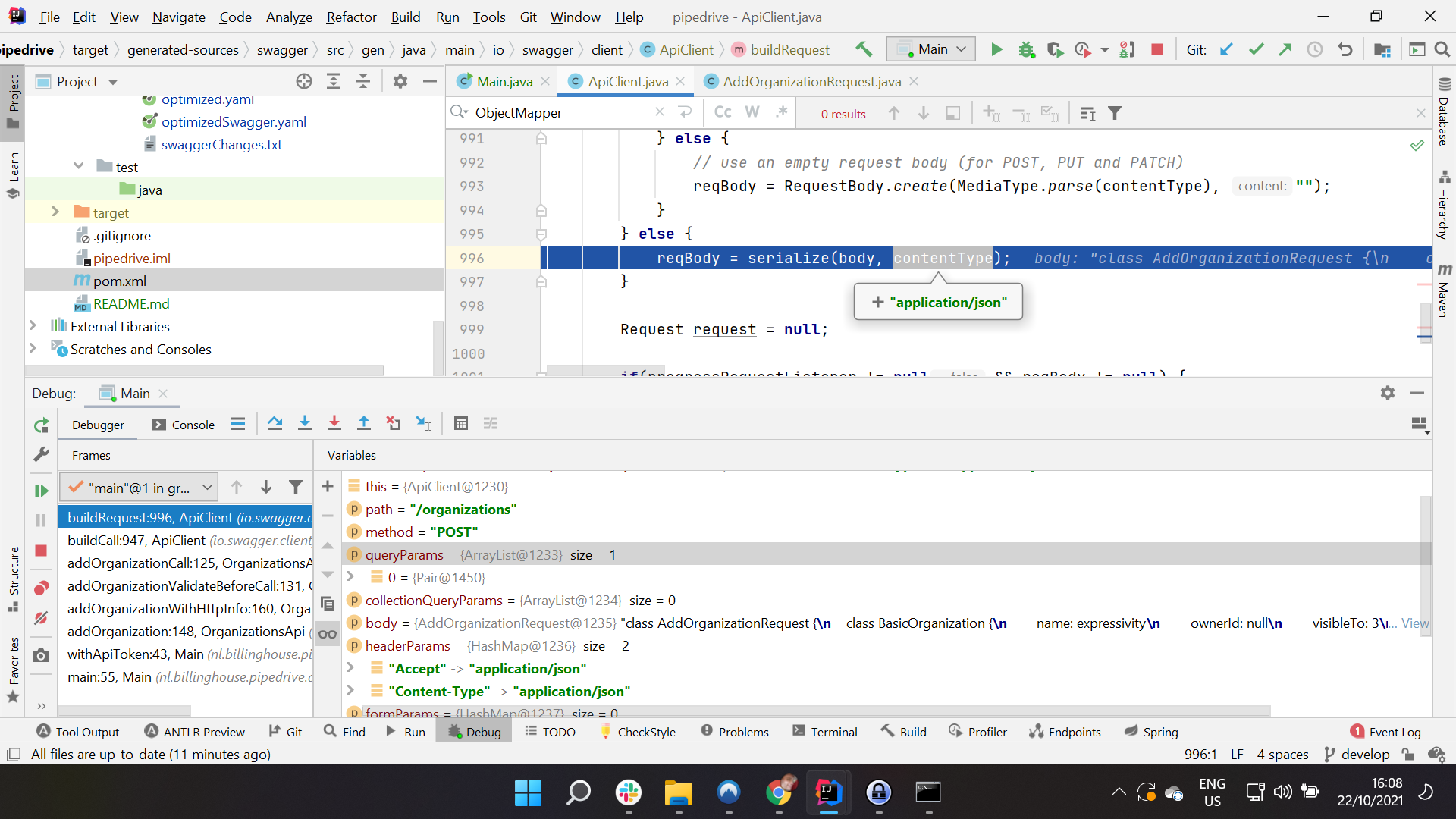Run Main with the green play button
1456x819 pixels.
(x=996, y=49)
